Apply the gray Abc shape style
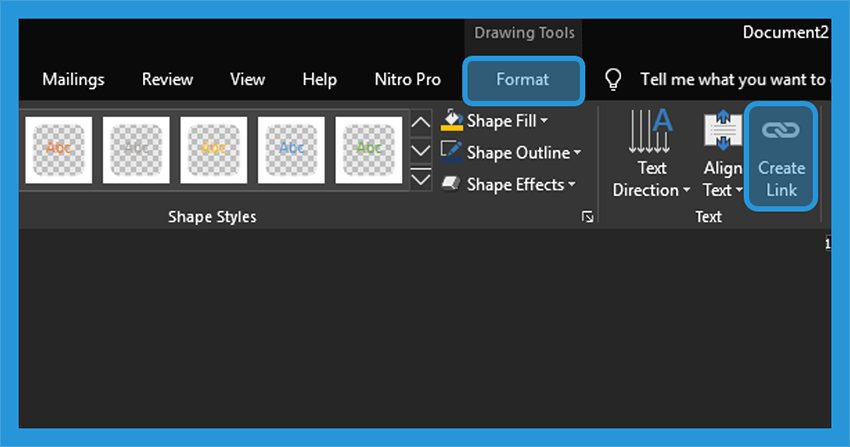The height and width of the screenshot is (447, 850). (x=136, y=150)
